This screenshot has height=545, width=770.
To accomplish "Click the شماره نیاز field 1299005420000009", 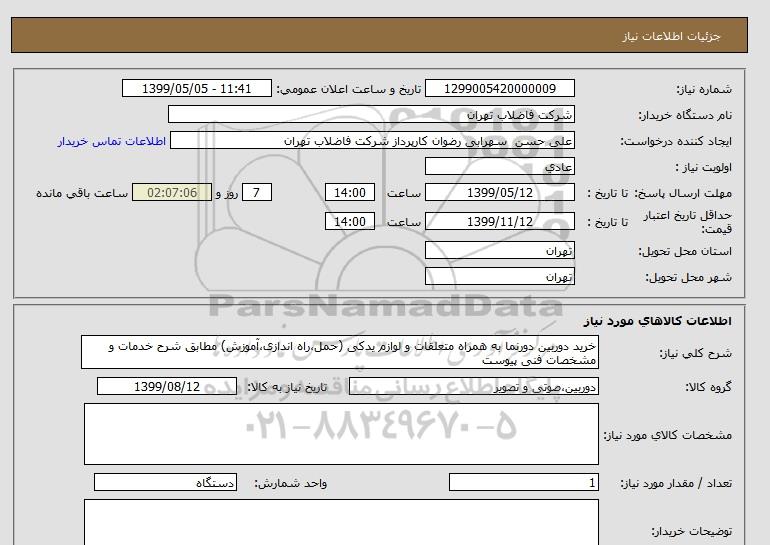I will (x=499, y=88).
